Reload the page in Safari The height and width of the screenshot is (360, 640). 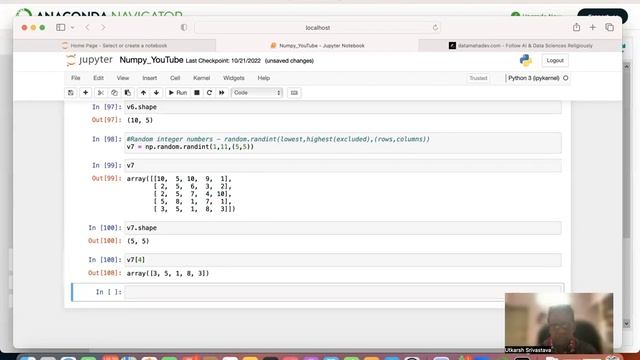point(435,27)
